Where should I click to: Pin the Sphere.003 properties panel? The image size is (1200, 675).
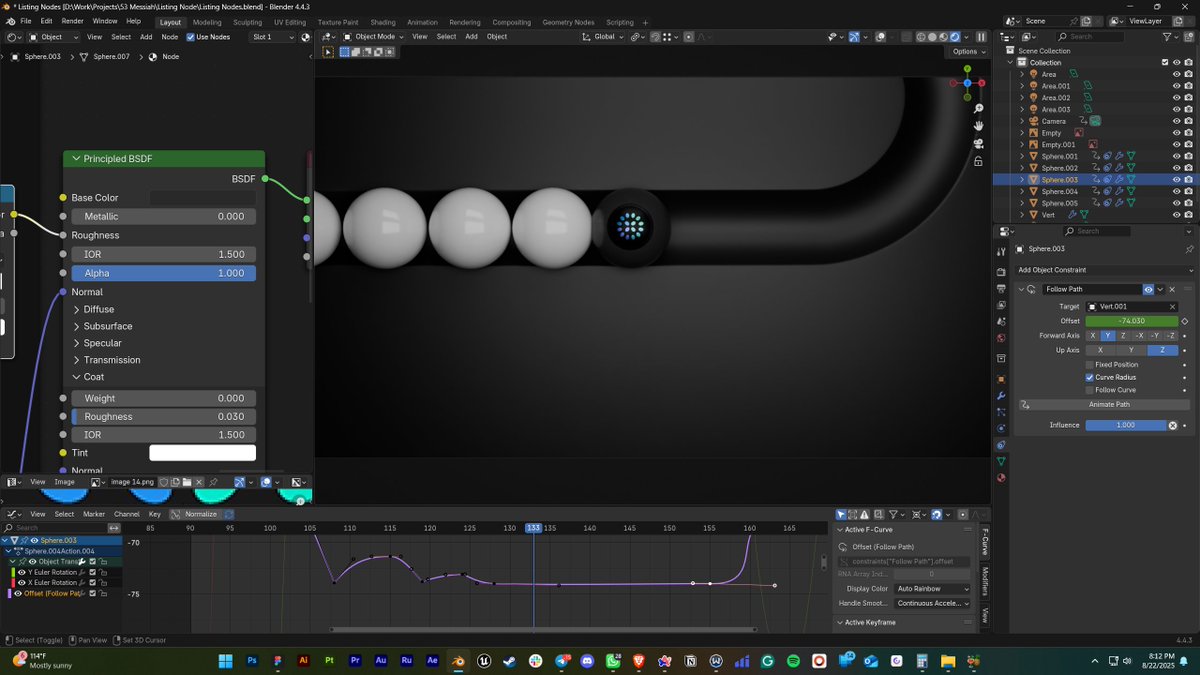(1189, 249)
